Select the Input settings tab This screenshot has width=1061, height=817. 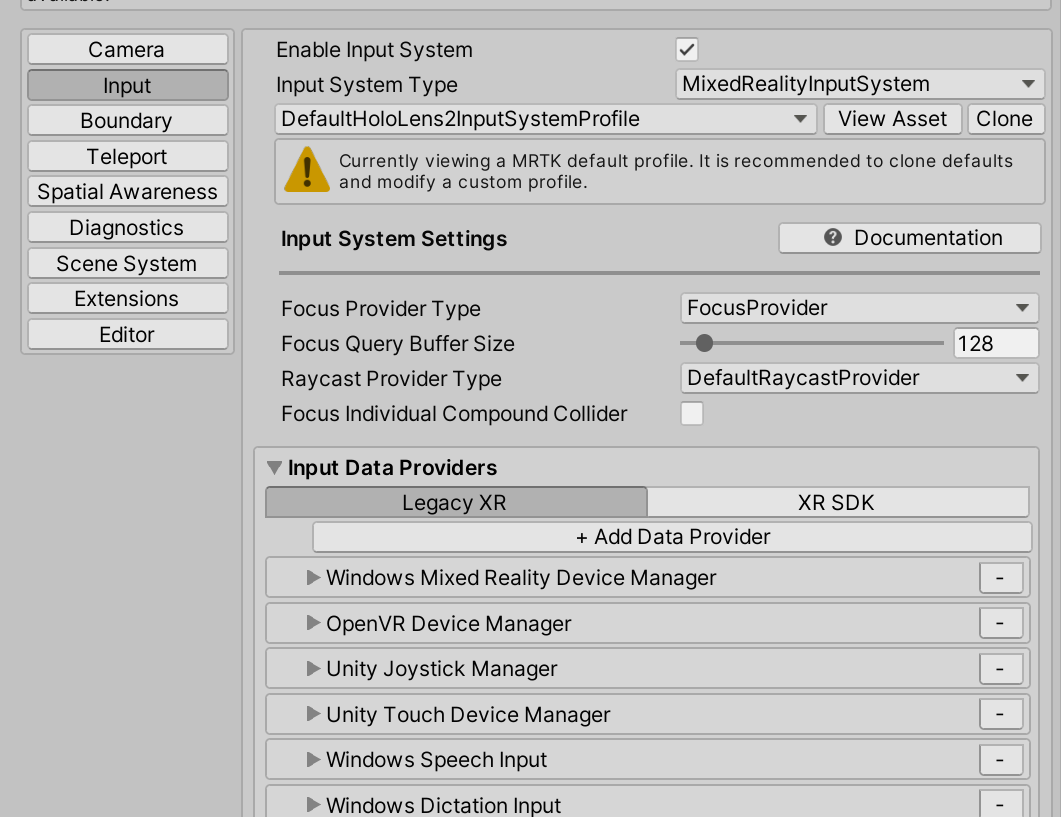[127, 85]
